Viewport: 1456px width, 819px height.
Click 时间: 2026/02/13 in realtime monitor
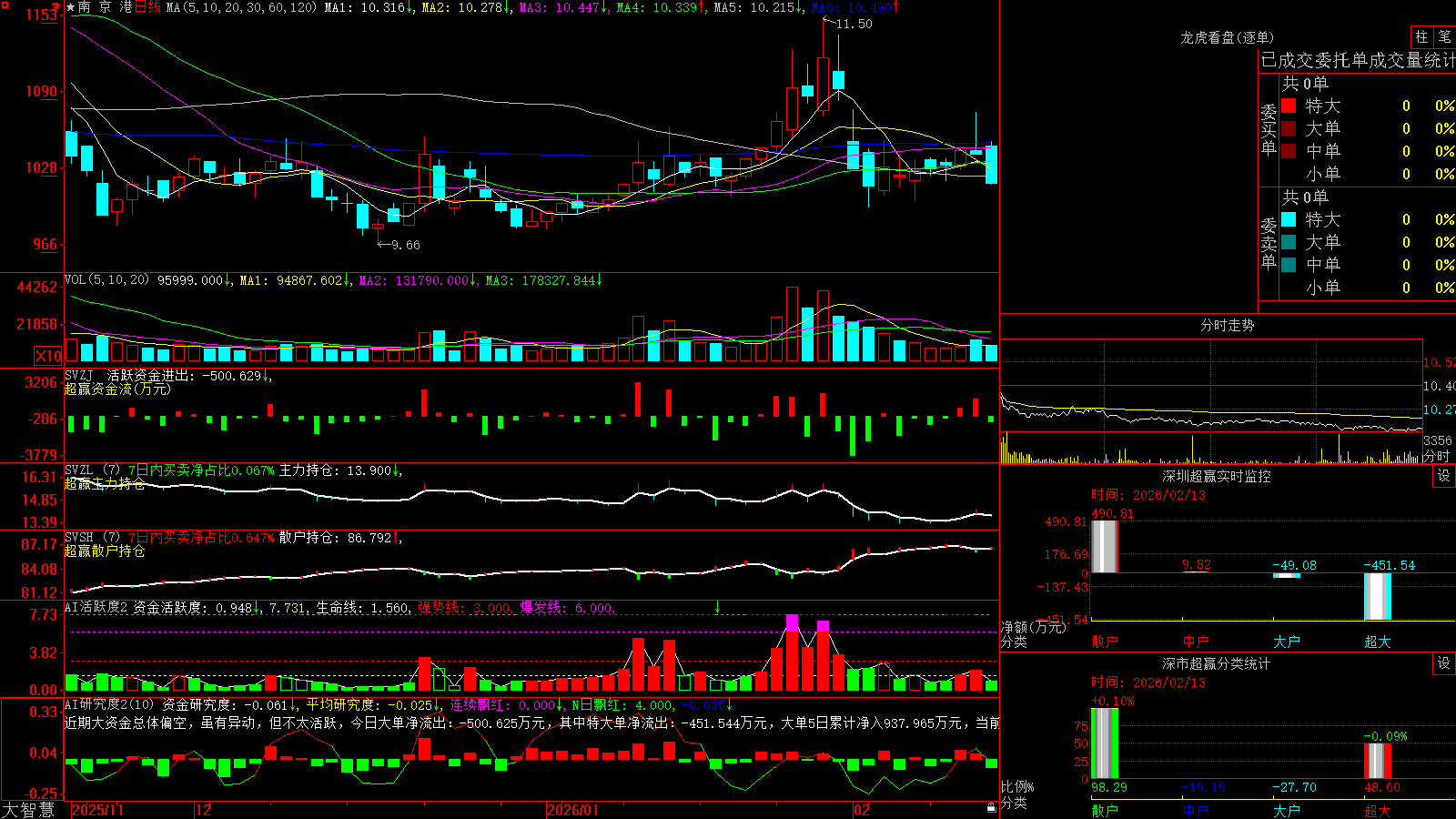click(x=1148, y=495)
